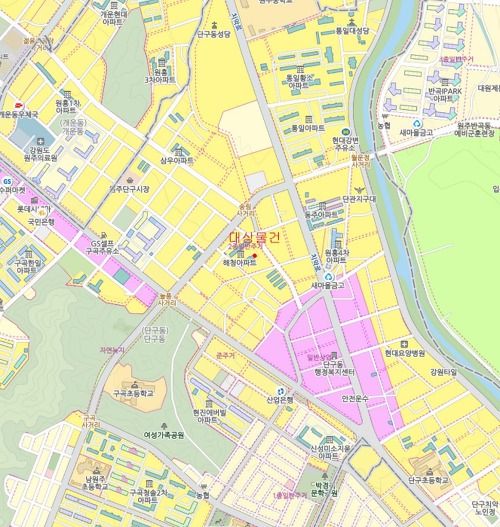Click the hospital cross icon of 강원도 원주의료원

click(x=41, y=141)
